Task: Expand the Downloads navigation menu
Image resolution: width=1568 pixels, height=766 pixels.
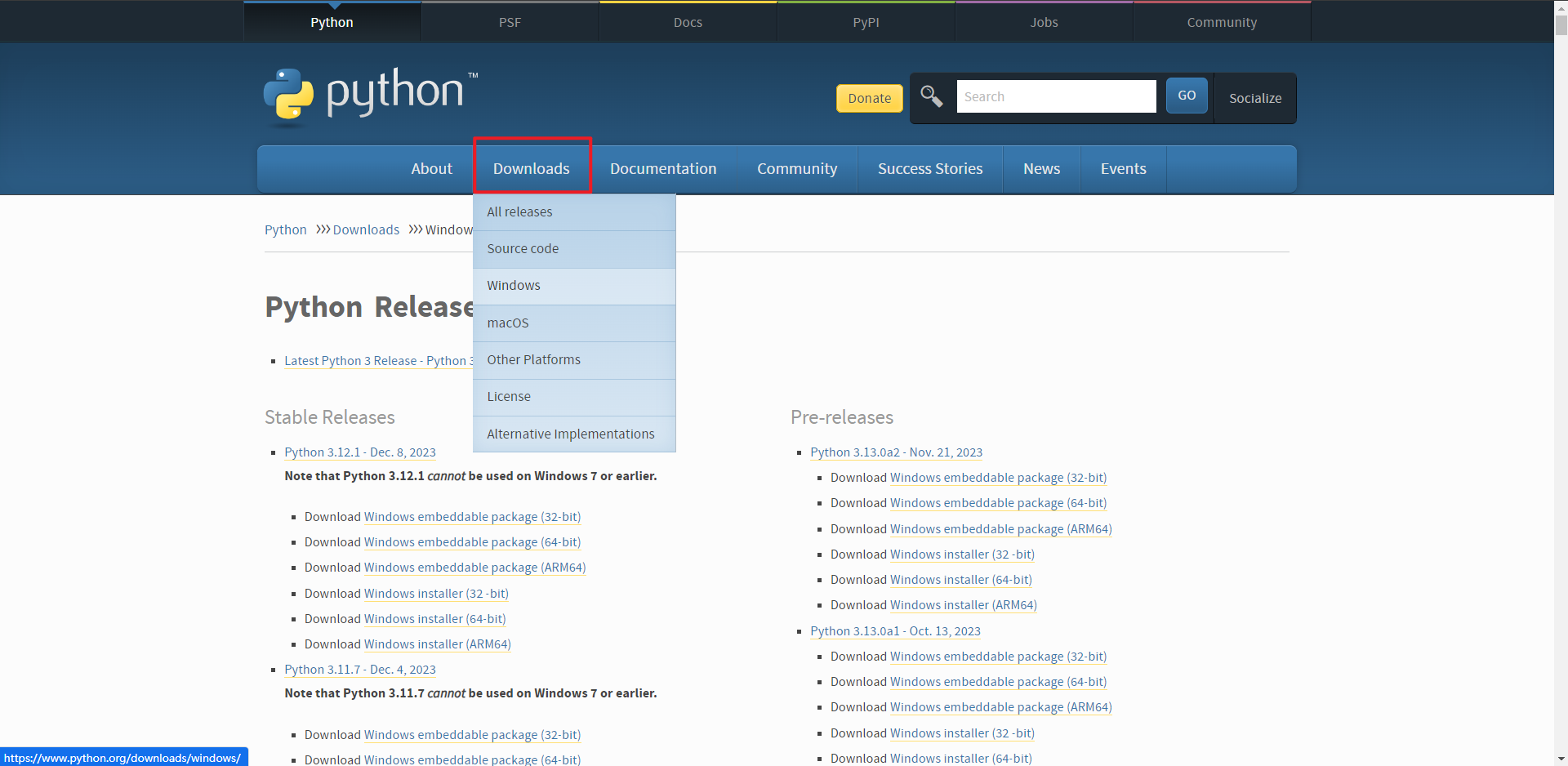Action: tap(532, 168)
